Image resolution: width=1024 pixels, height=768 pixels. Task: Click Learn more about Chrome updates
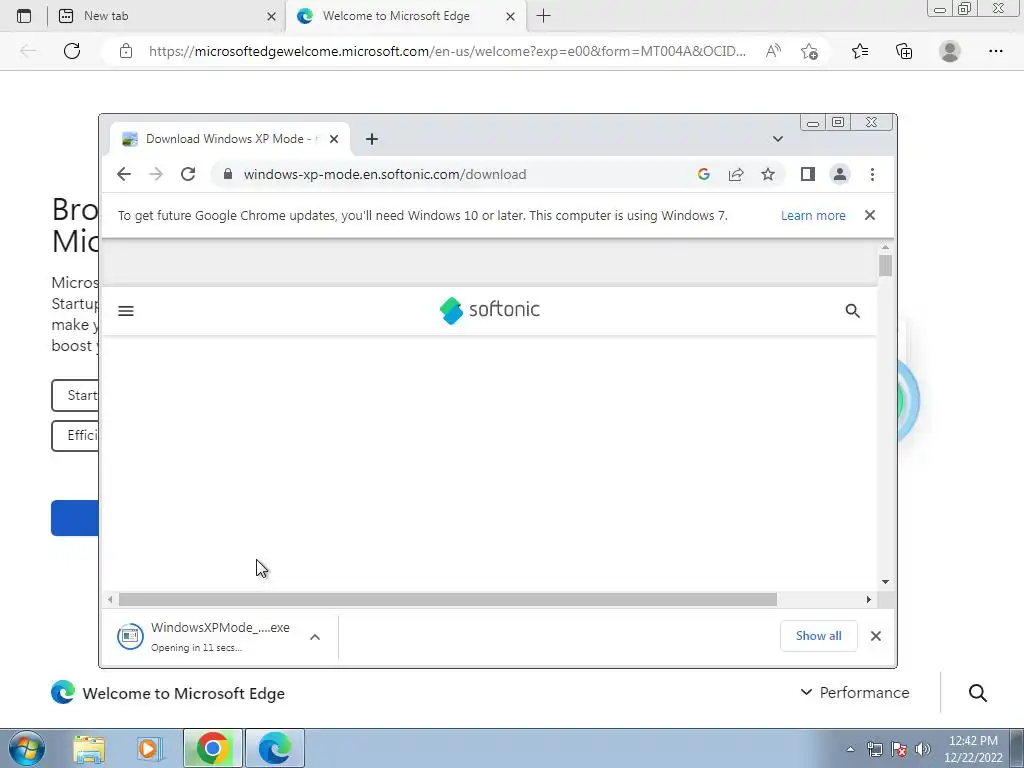[813, 216]
